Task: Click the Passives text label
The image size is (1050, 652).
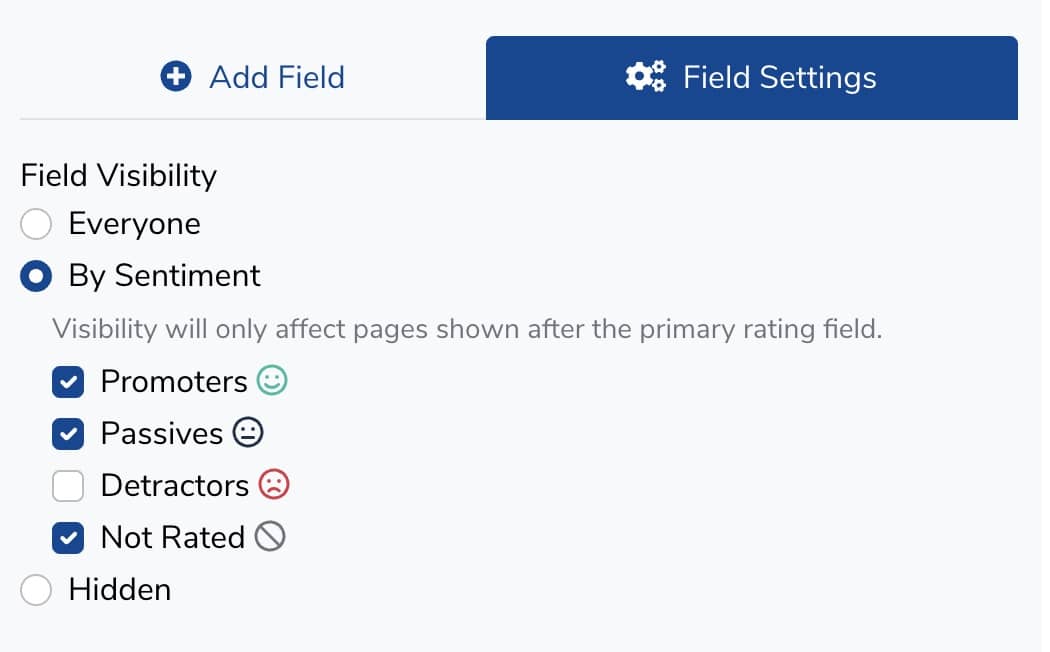Action: 162,433
